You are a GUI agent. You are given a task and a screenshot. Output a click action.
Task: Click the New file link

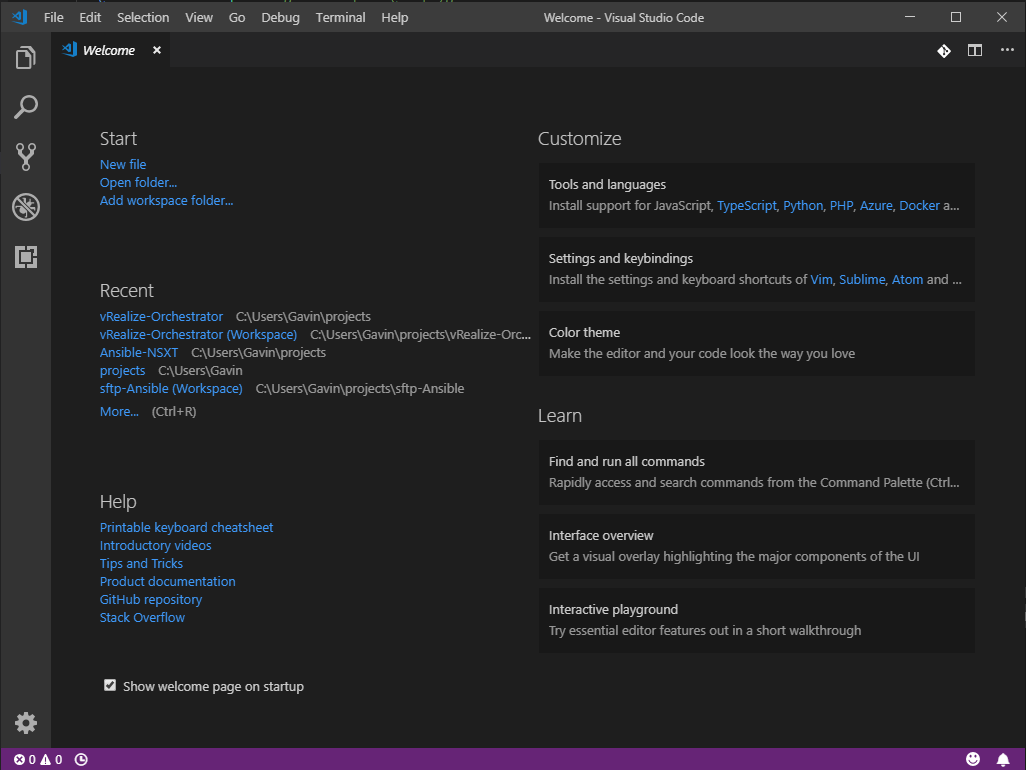(x=123, y=164)
